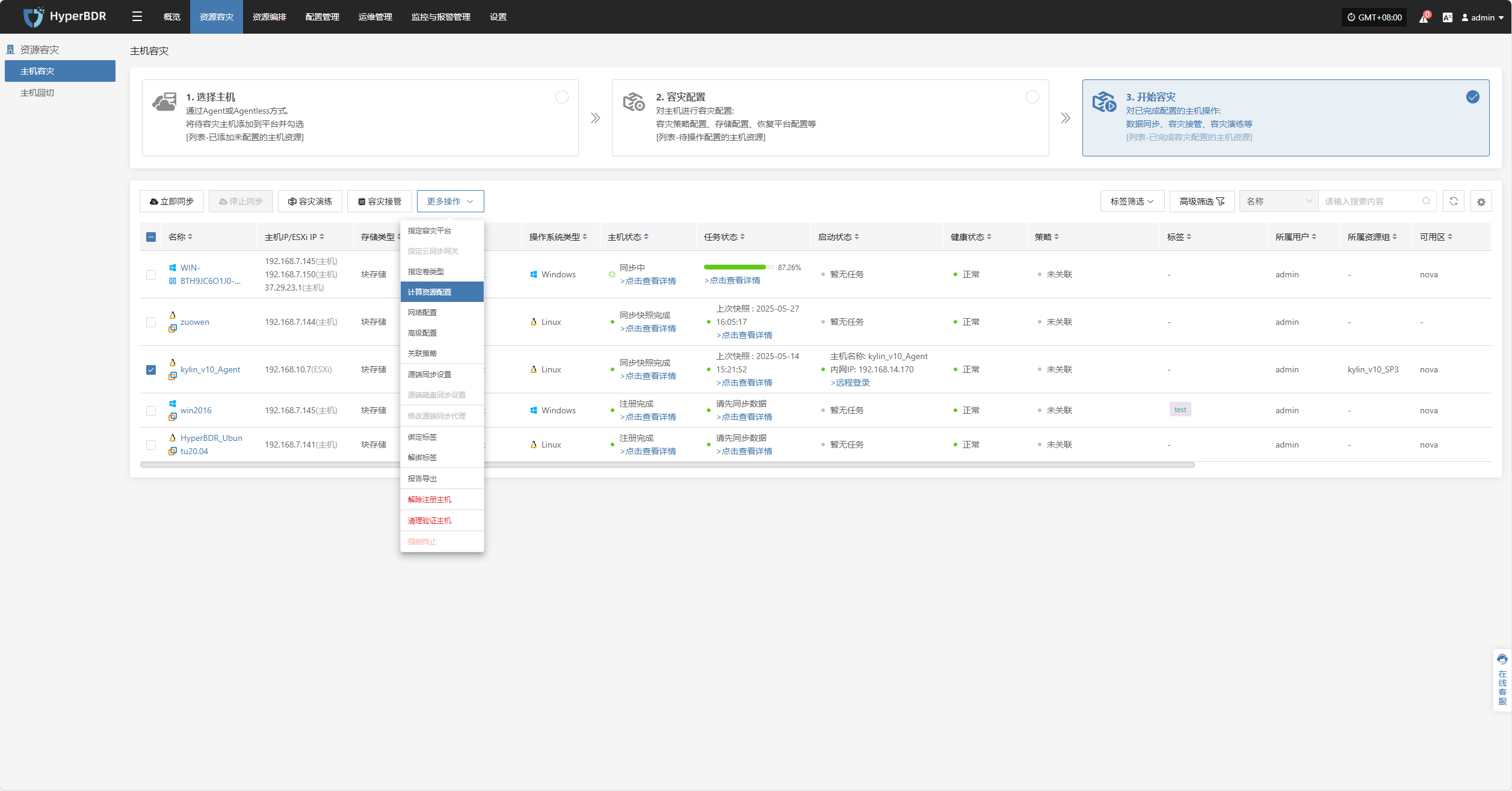1512x791 pixels.
Task: Click step 3 开始容灾 checked circle
Action: [x=1473, y=97]
